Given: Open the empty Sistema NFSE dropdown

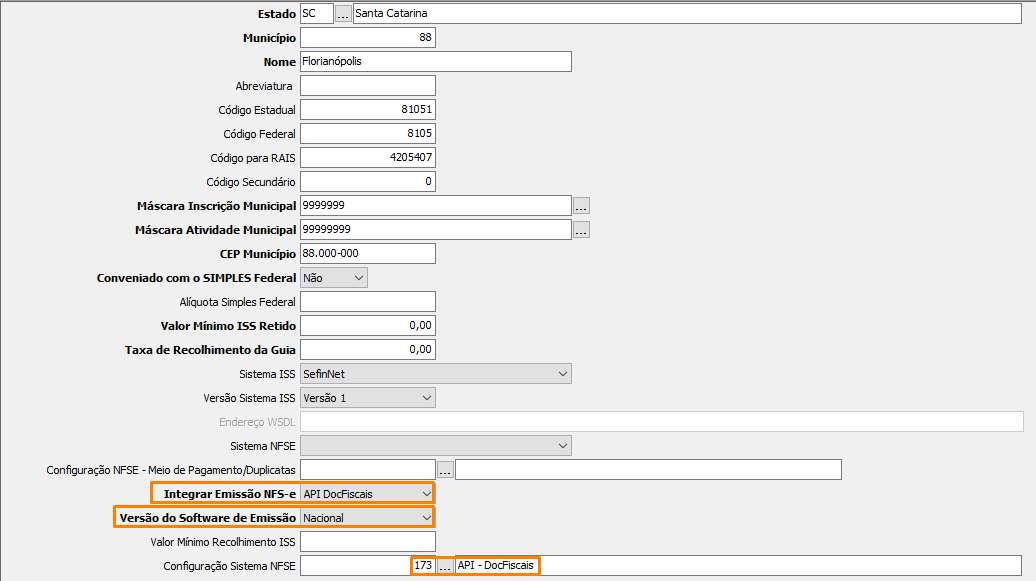Looking at the screenshot, I should point(562,446).
